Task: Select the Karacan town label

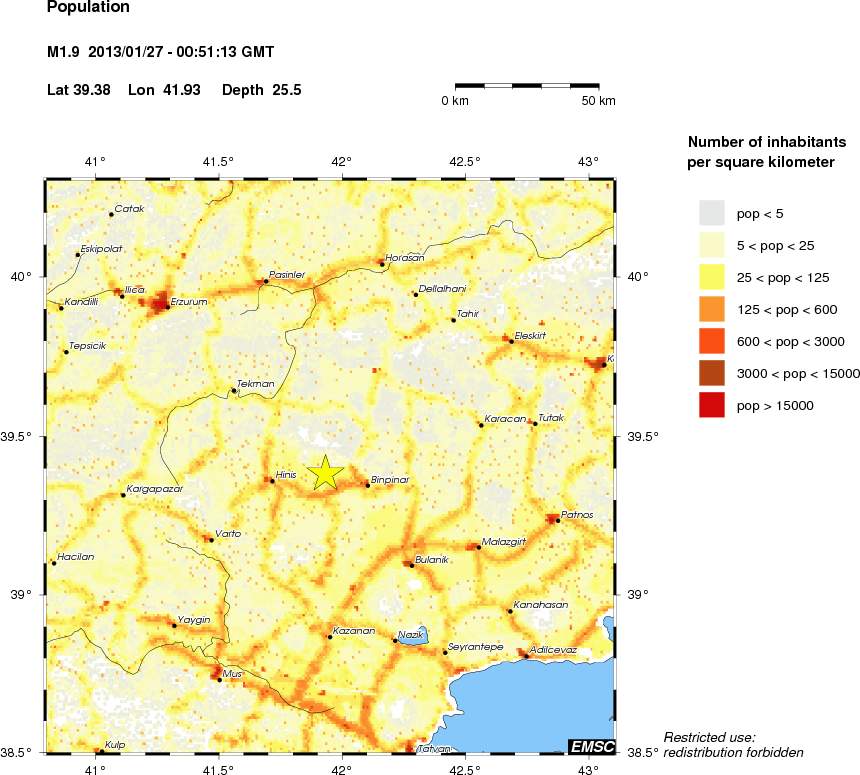Action: point(505,419)
